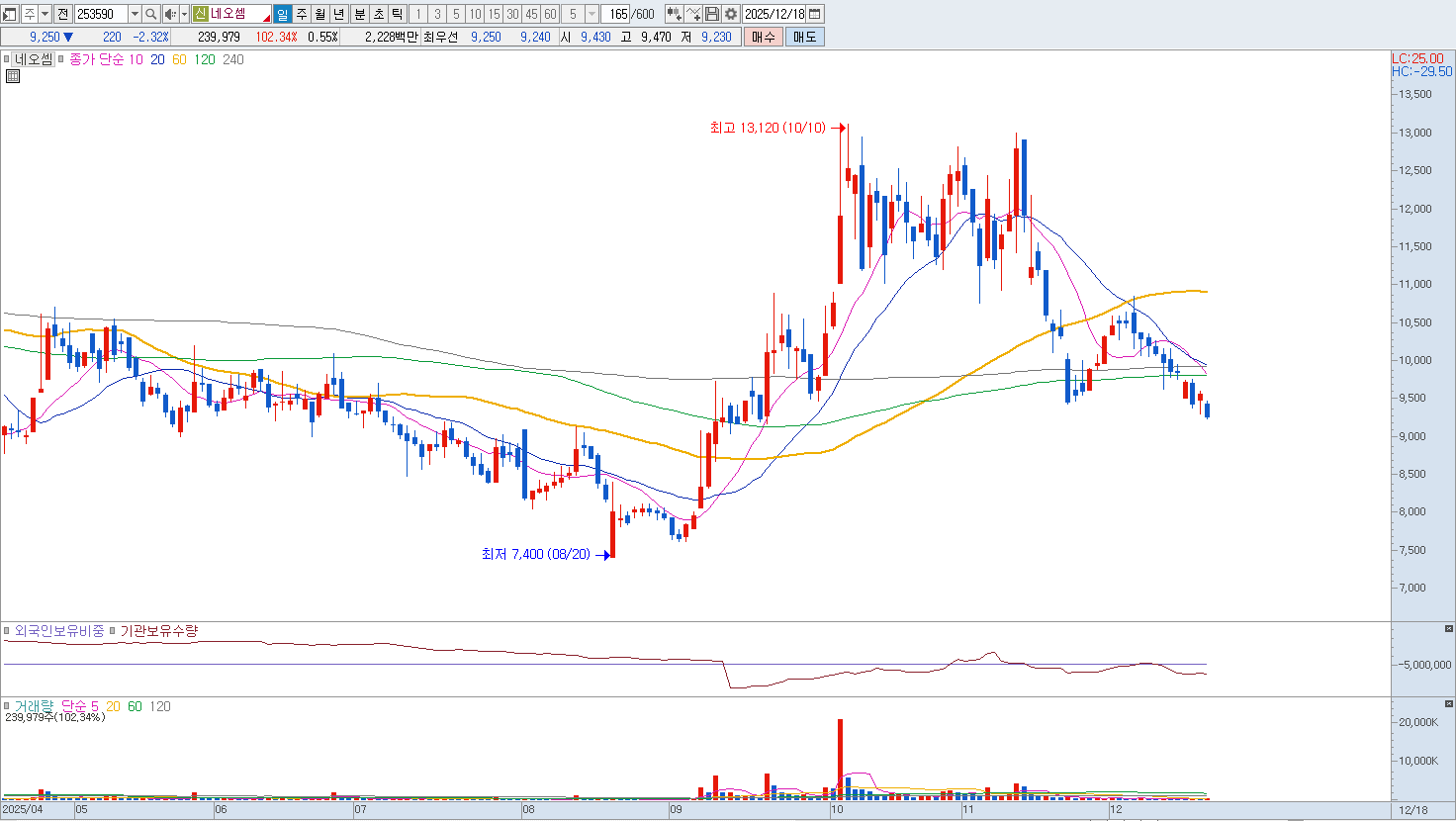Click the 매수 buy button

tap(763, 37)
